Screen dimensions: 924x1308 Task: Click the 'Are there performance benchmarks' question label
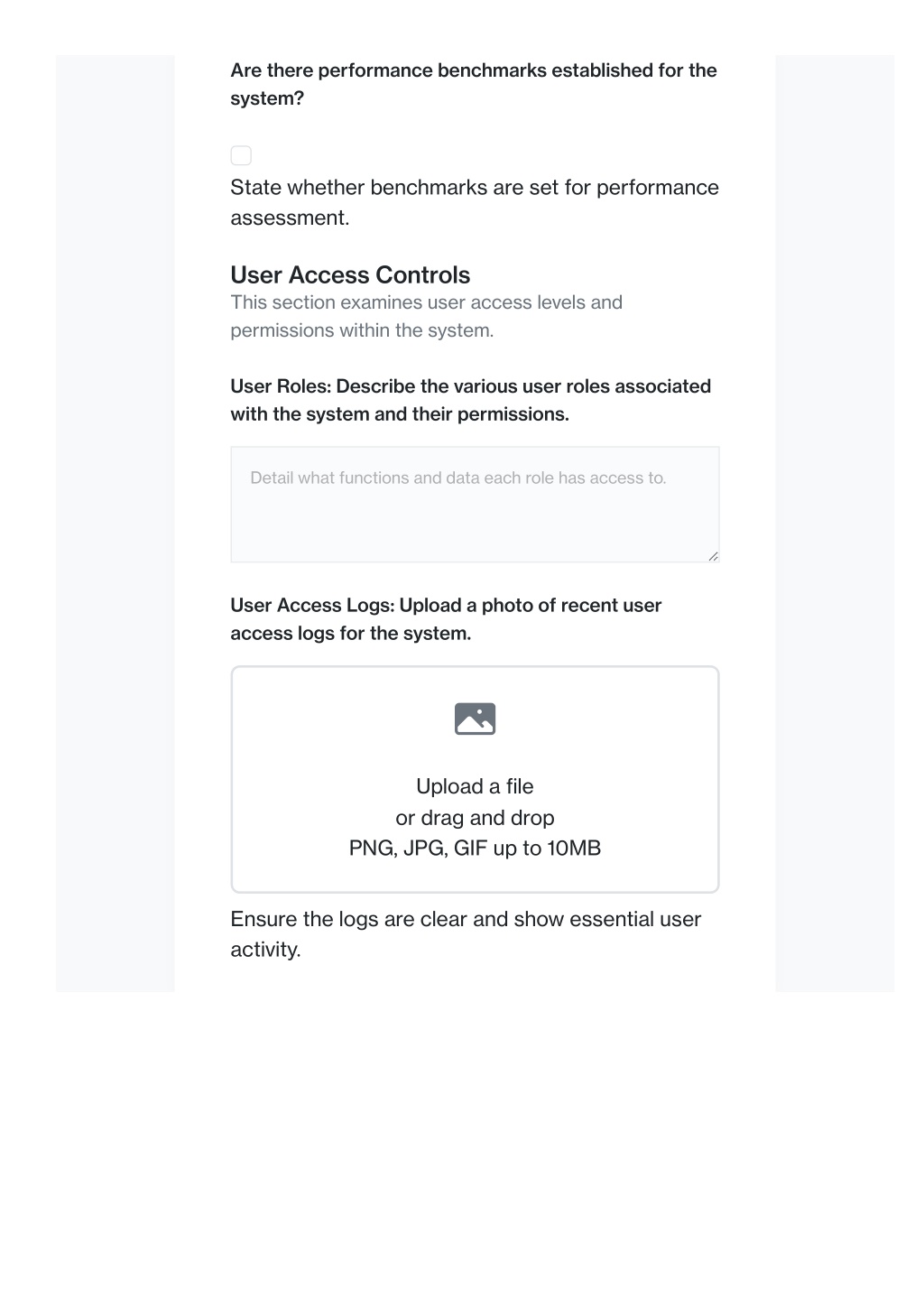pyautogui.click(x=474, y=84)
